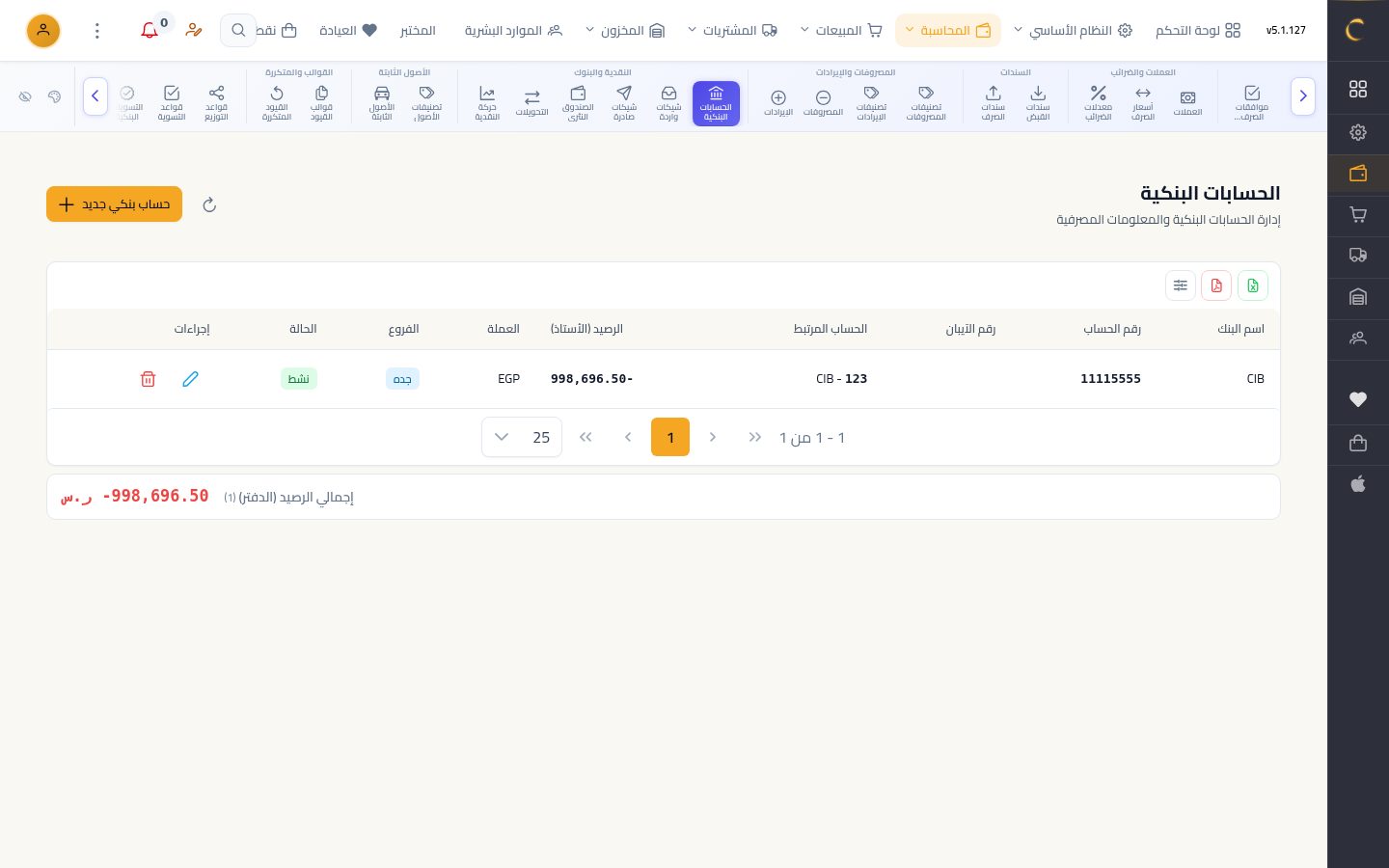Open the top bar search
1389x868 pixels.
pos(238,31)
